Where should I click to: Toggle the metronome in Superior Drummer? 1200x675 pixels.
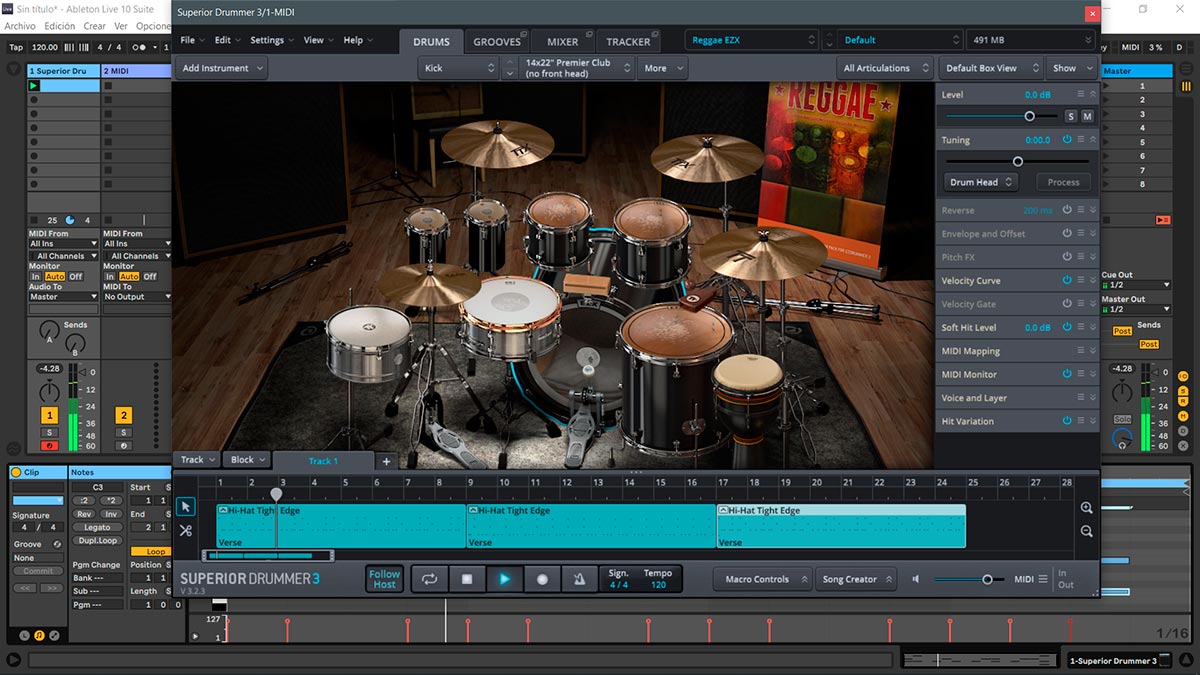579,579
